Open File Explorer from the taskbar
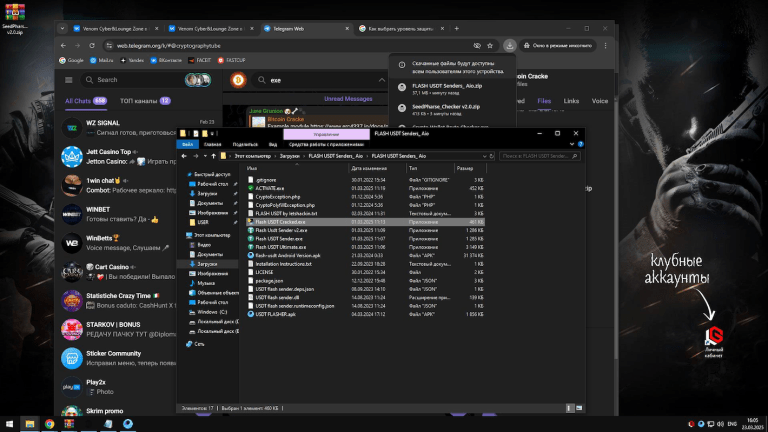Screen dimensions: 768x432 click(x=30, y=424)
